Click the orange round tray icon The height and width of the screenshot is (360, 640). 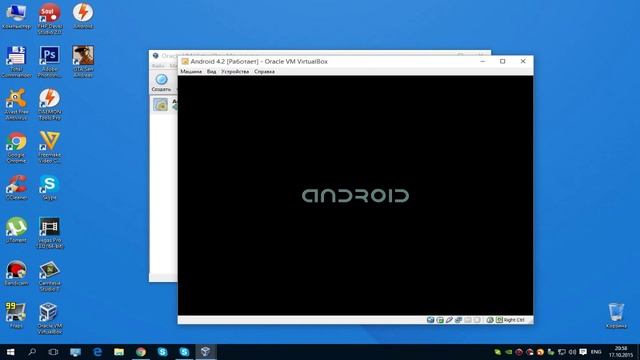[540, 352]
